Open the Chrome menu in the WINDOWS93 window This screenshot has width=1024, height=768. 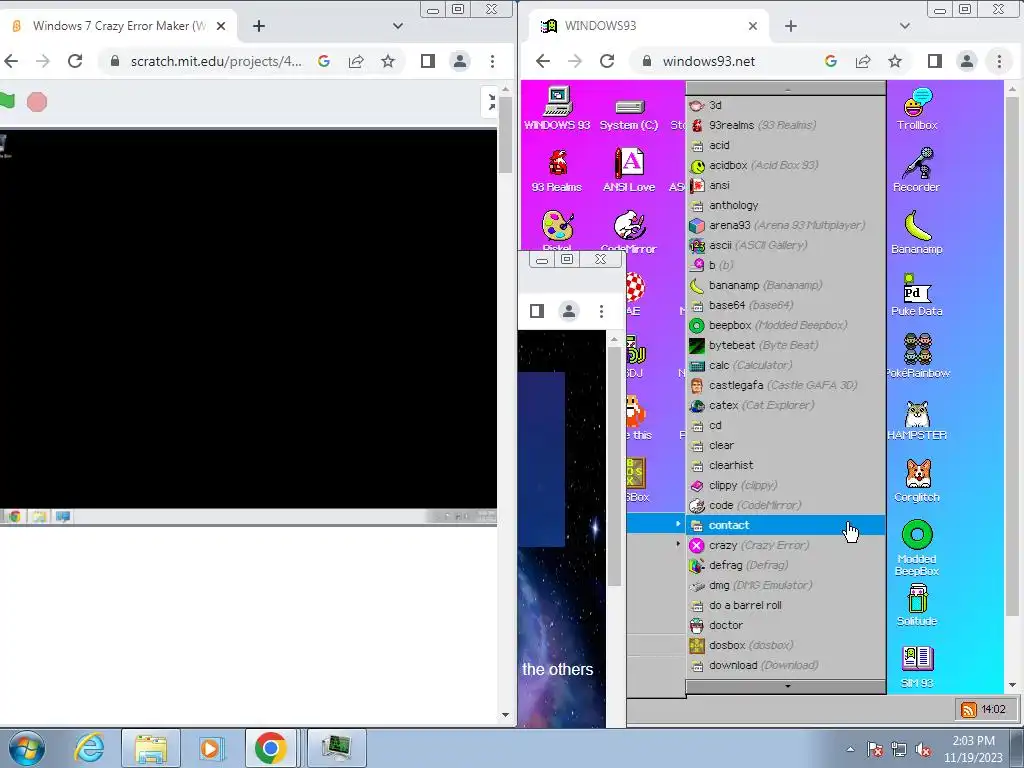[x=999, y=61]
